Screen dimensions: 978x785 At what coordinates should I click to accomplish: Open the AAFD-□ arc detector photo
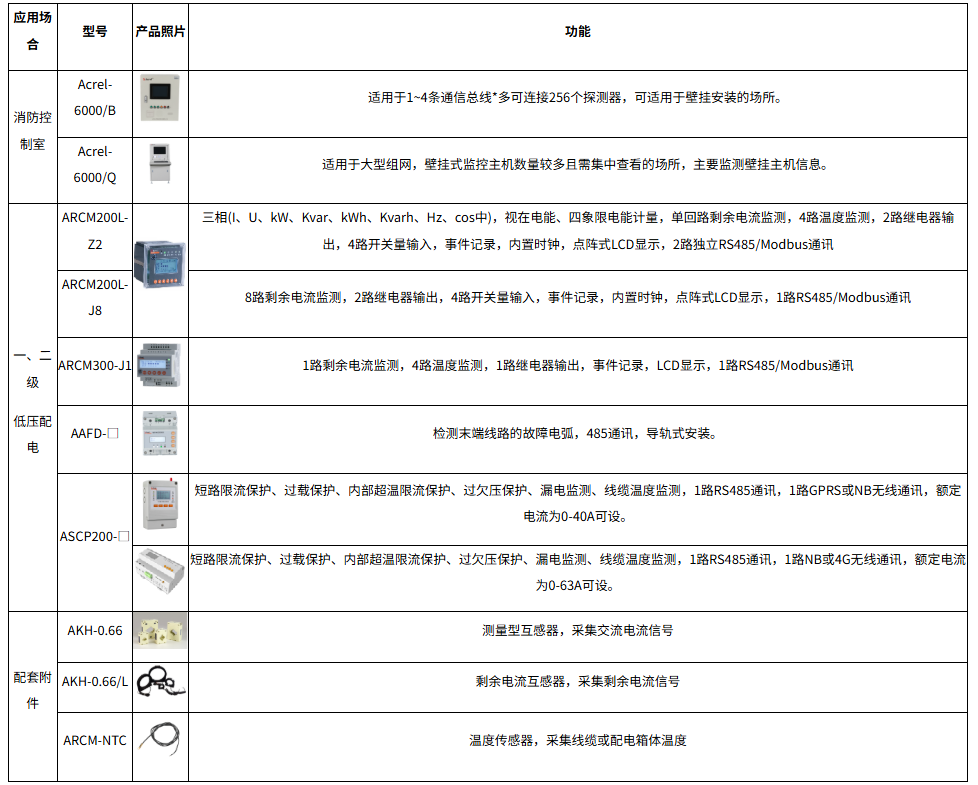[160, 433]
